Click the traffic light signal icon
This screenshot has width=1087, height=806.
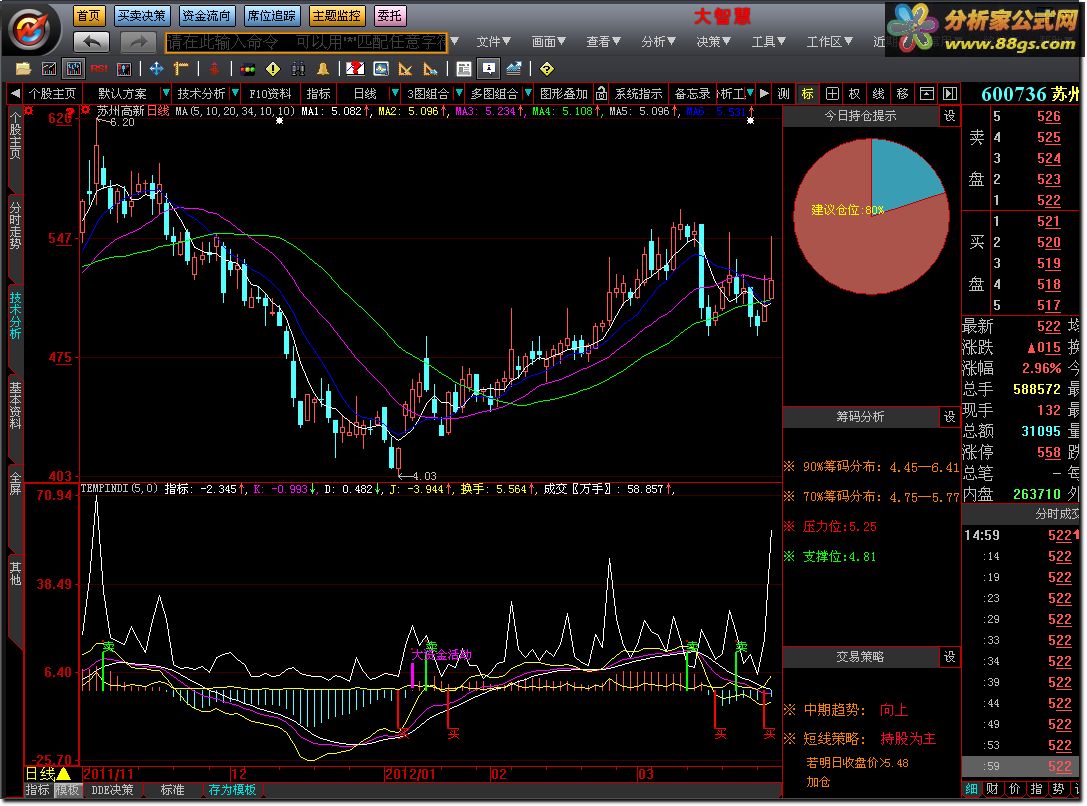tap(247, 69)
